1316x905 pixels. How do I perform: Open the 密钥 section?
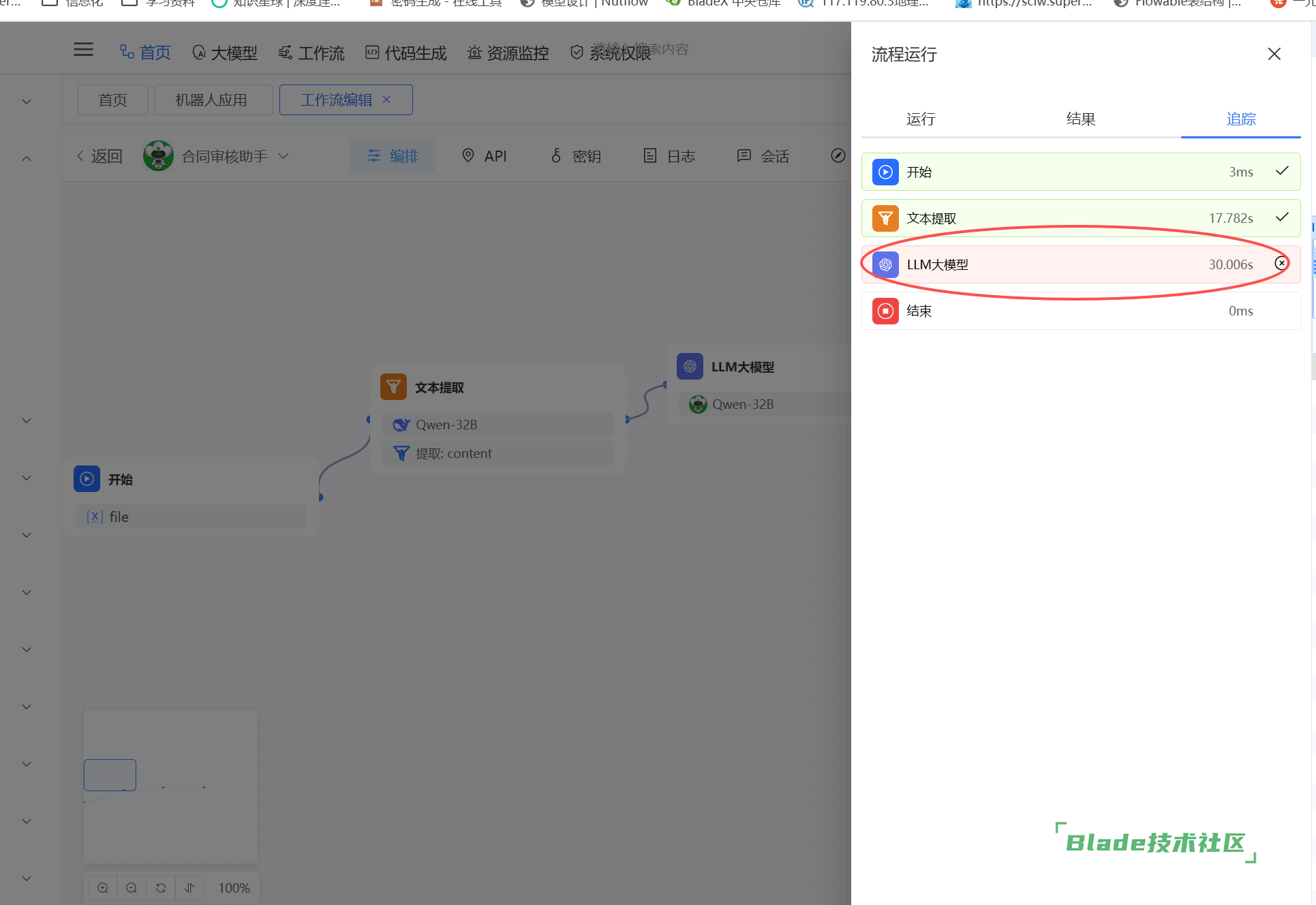point(576,156)
